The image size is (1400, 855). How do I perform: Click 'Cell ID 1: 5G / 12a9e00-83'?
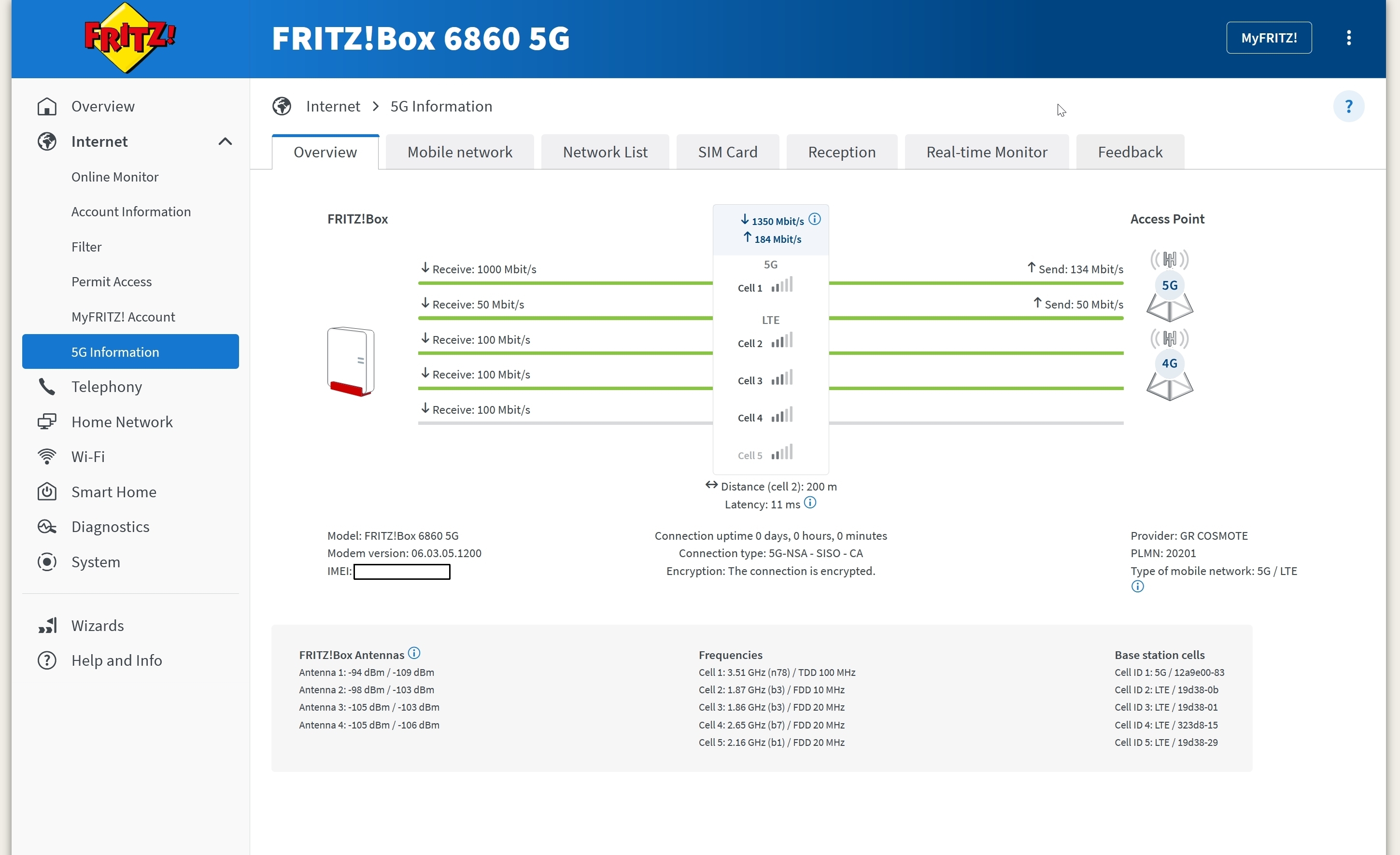pos(1169,673)
